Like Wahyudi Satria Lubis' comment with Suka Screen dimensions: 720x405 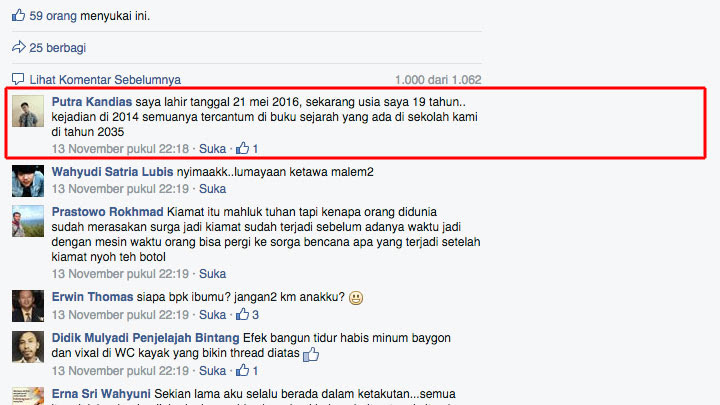[212, 189]
